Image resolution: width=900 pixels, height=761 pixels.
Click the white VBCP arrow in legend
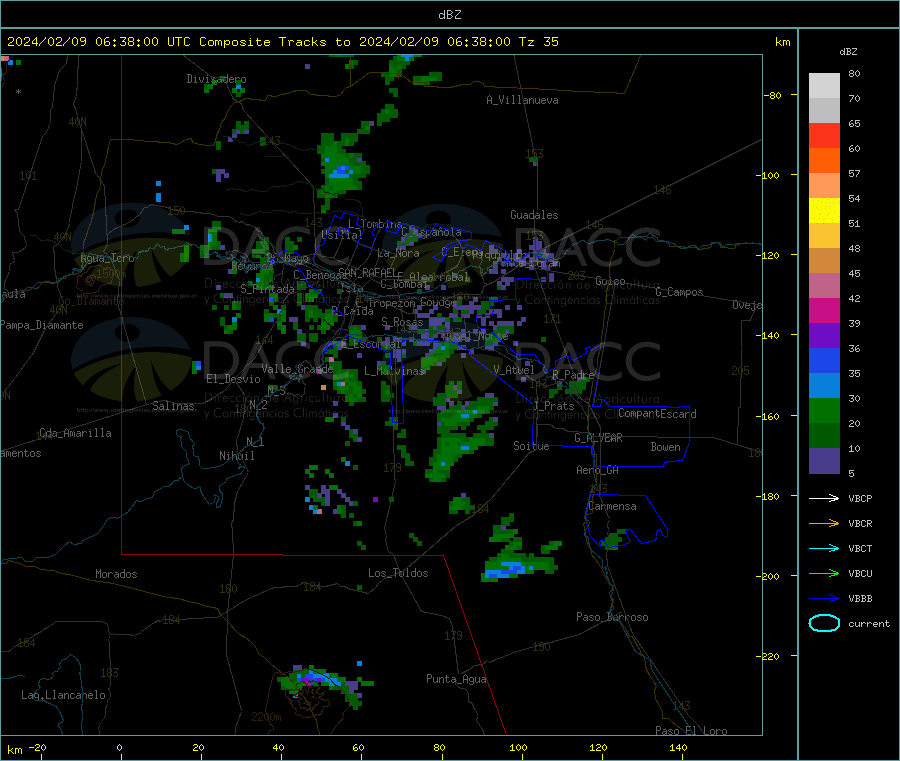[x=824, y=498]
